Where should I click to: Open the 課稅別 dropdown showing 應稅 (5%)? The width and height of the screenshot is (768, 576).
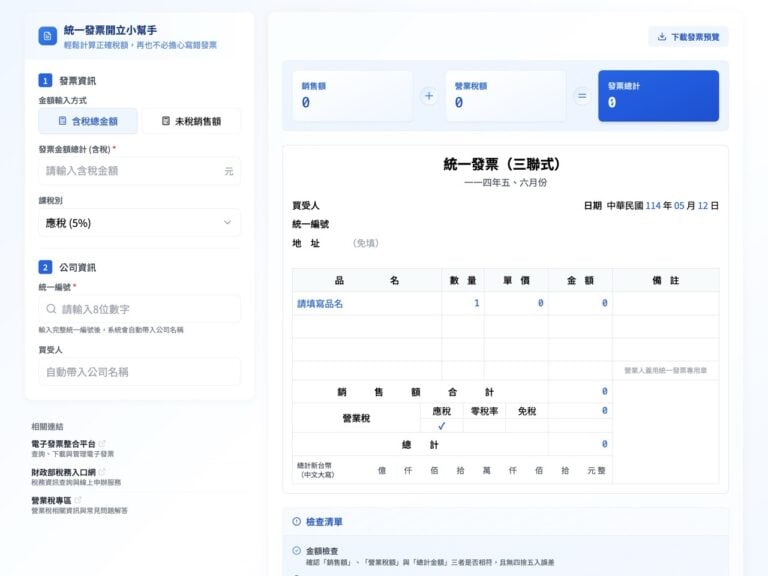139,223
